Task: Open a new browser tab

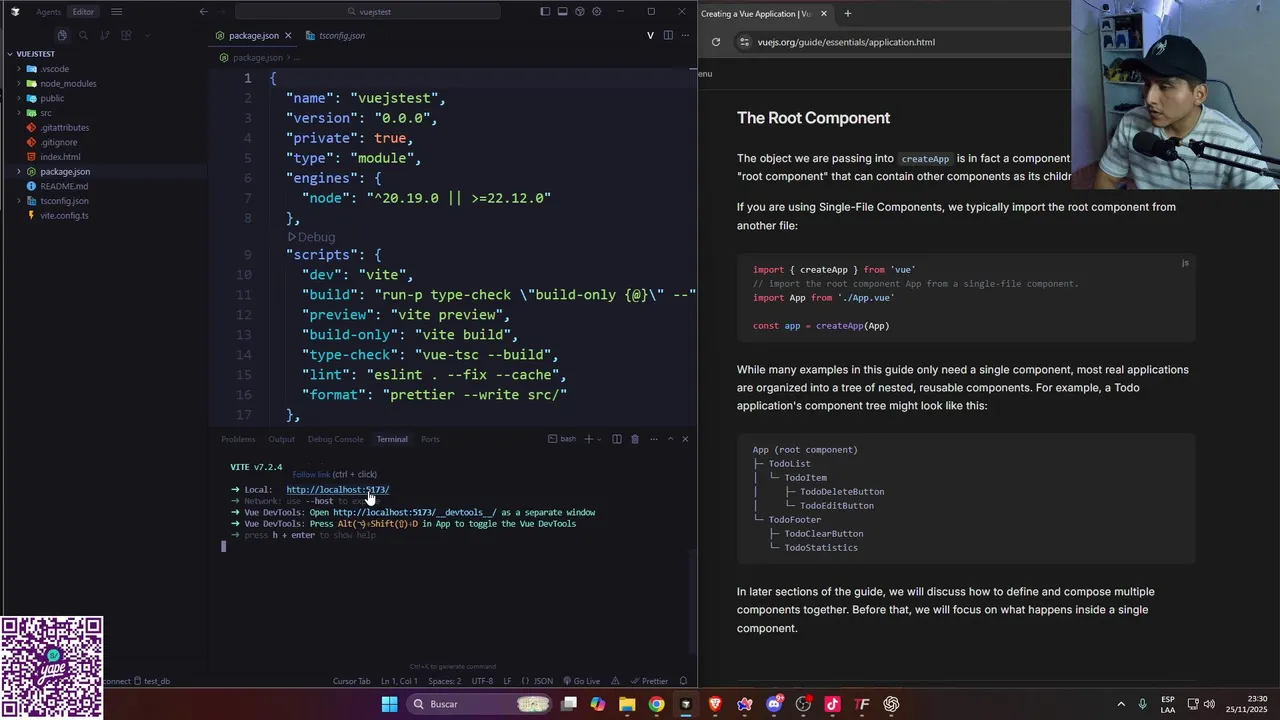Action: click(847, 14)
